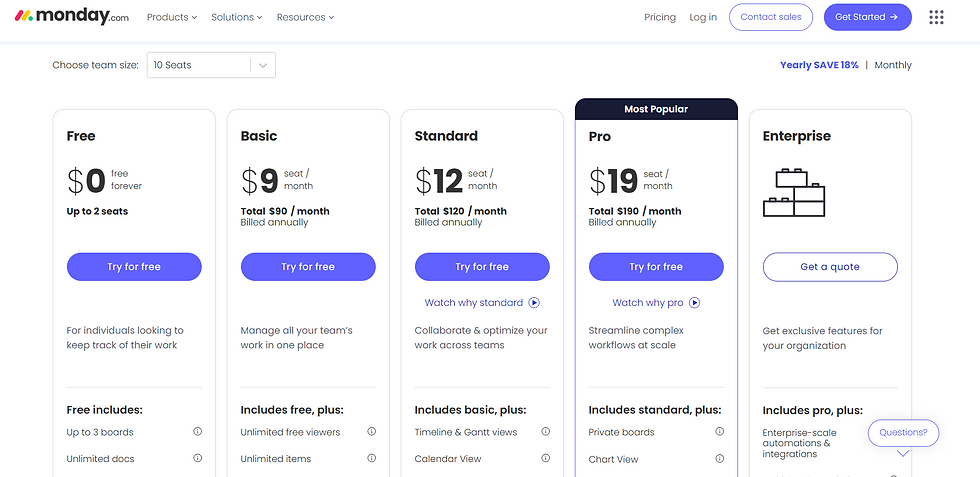
Task: Open the info icon for Up to 3 boards
Action: pos(198,431)
